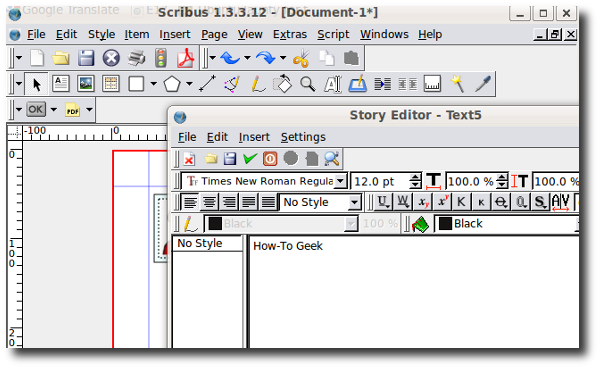Viewport: 600px width, 369px height.
Task: Toggle superscript text style
Action: coord(442,202)
